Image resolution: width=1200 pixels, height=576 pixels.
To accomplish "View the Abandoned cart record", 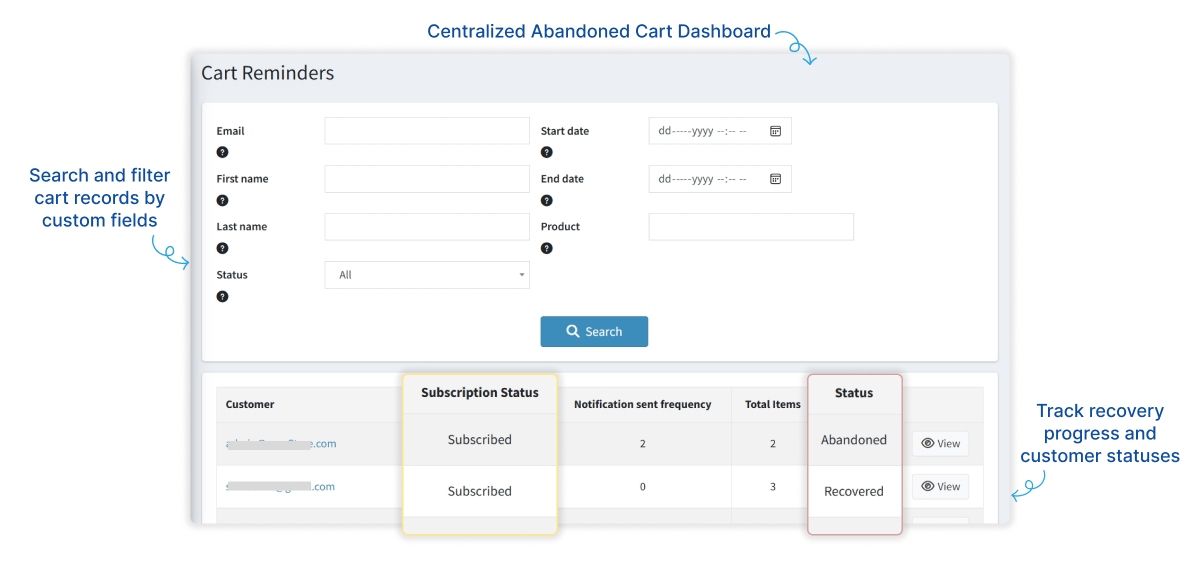I will (x=940, y=444).
